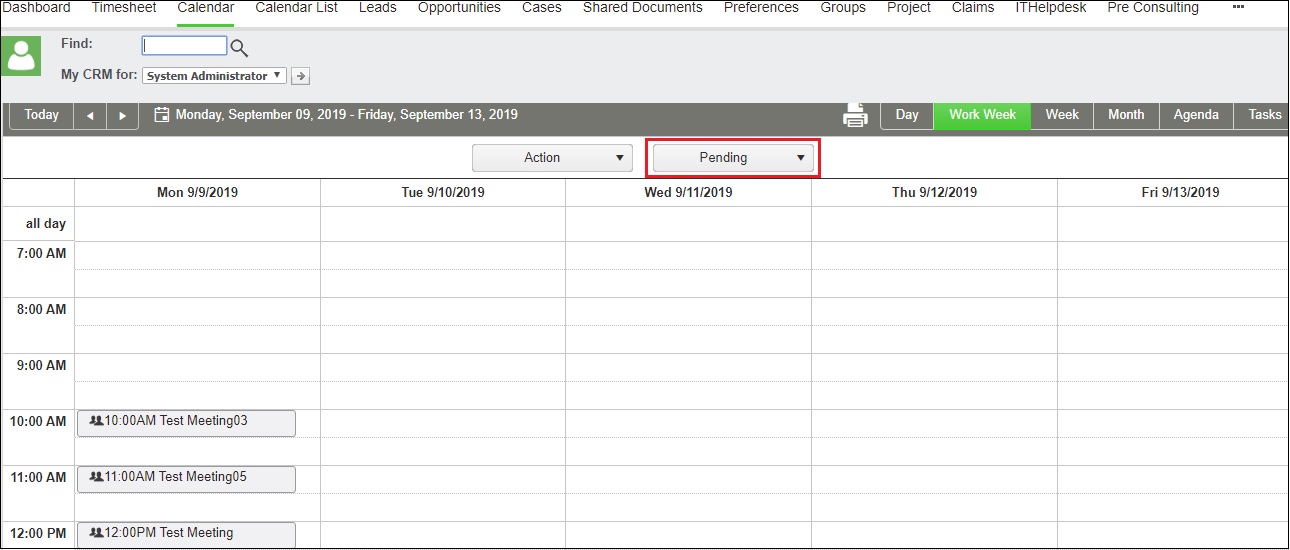
Task: Switch to Day view
Action: 907,115
